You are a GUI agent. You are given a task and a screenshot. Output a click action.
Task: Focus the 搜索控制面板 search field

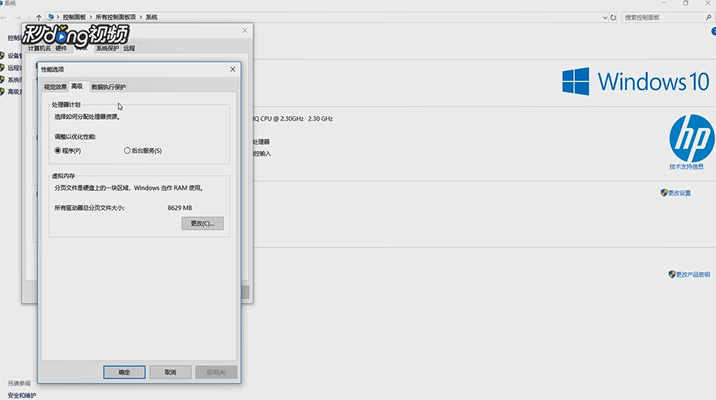pos(663,17)
